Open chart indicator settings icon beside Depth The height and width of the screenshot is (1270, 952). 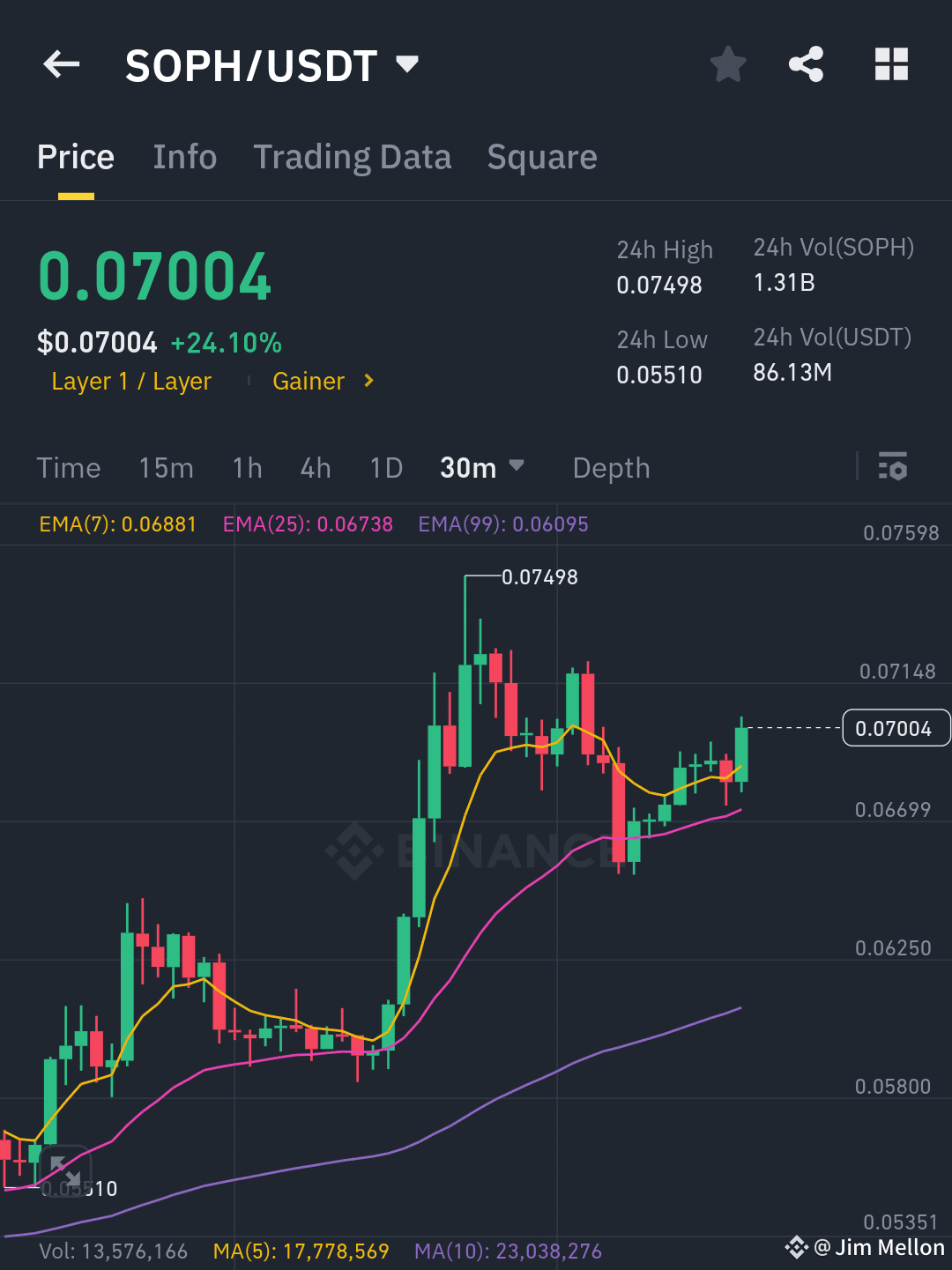(x=893, y=467)
